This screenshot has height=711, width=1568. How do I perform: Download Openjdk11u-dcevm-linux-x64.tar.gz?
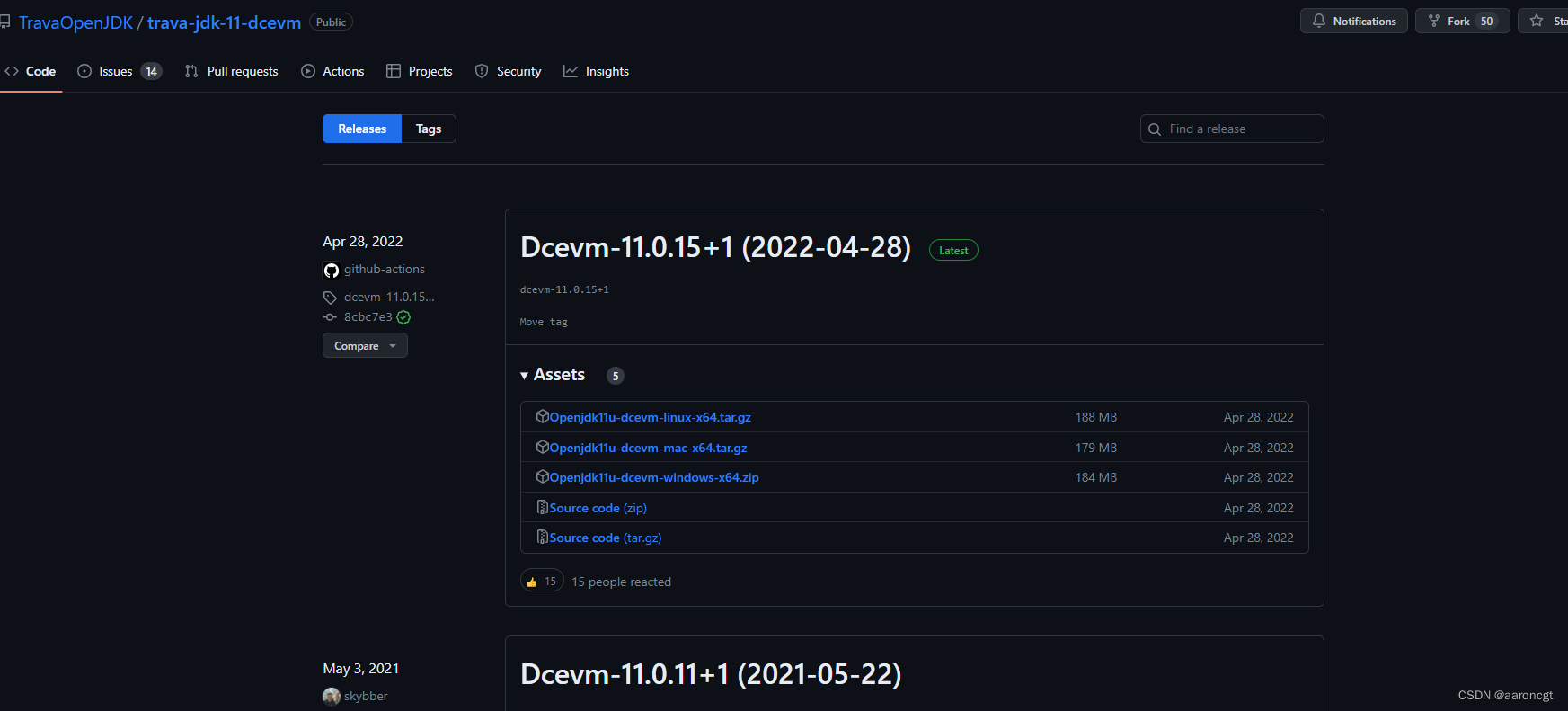pyautogui.click(x=651, y=417)
